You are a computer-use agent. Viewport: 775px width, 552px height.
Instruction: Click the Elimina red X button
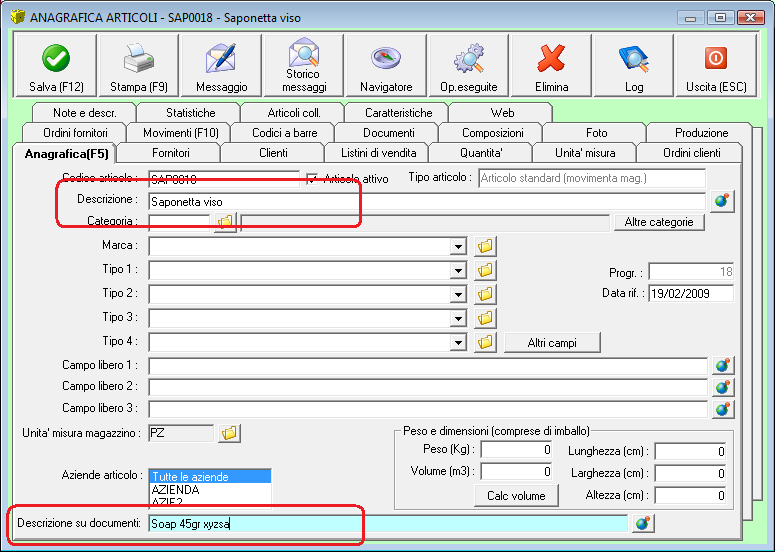(x=551, y=65)
